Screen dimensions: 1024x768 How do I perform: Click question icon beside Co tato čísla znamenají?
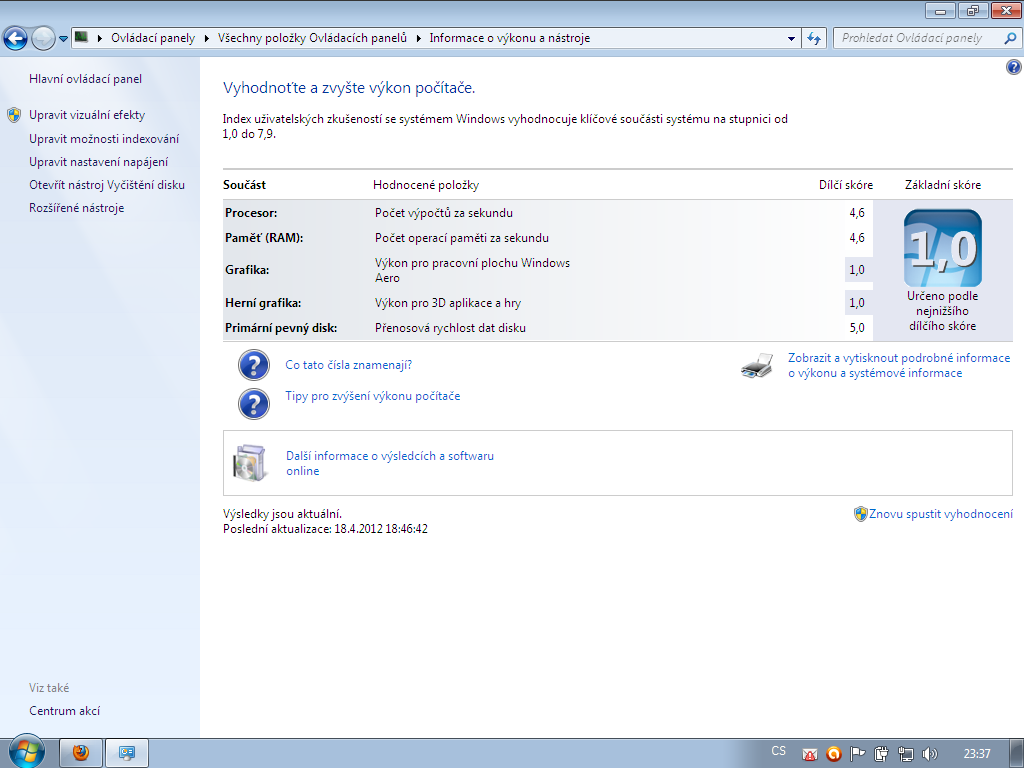coord(253,364)
